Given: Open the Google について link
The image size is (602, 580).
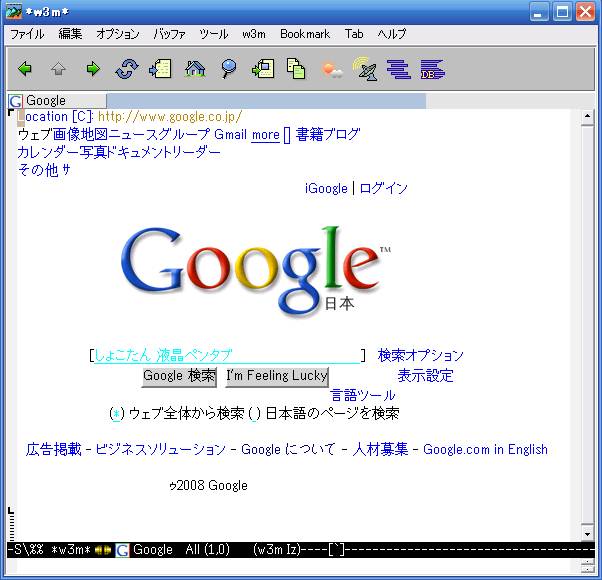Looking at the screenshot, I should [x=288, y=449].
